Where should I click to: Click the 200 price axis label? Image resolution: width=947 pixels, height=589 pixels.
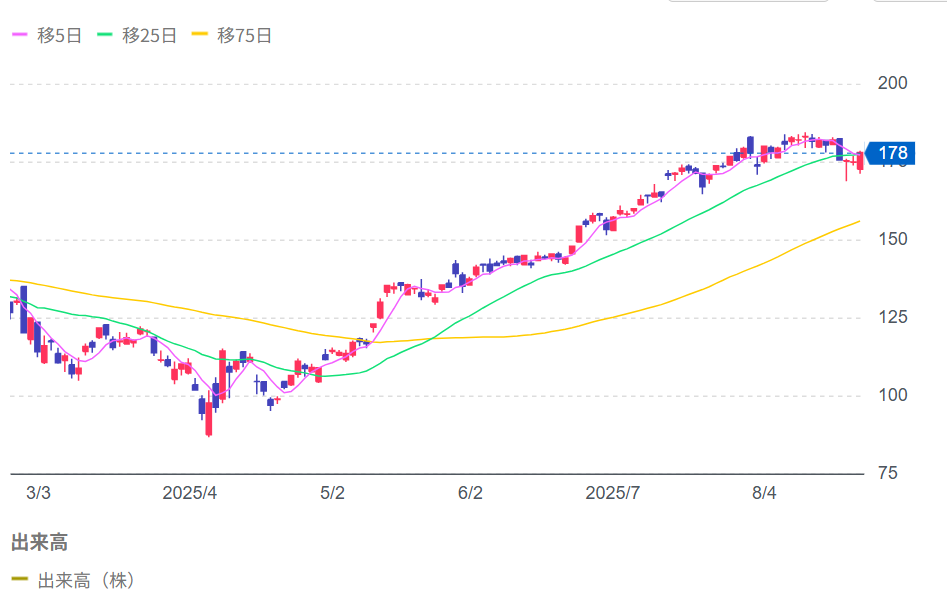tap(891, 83)
